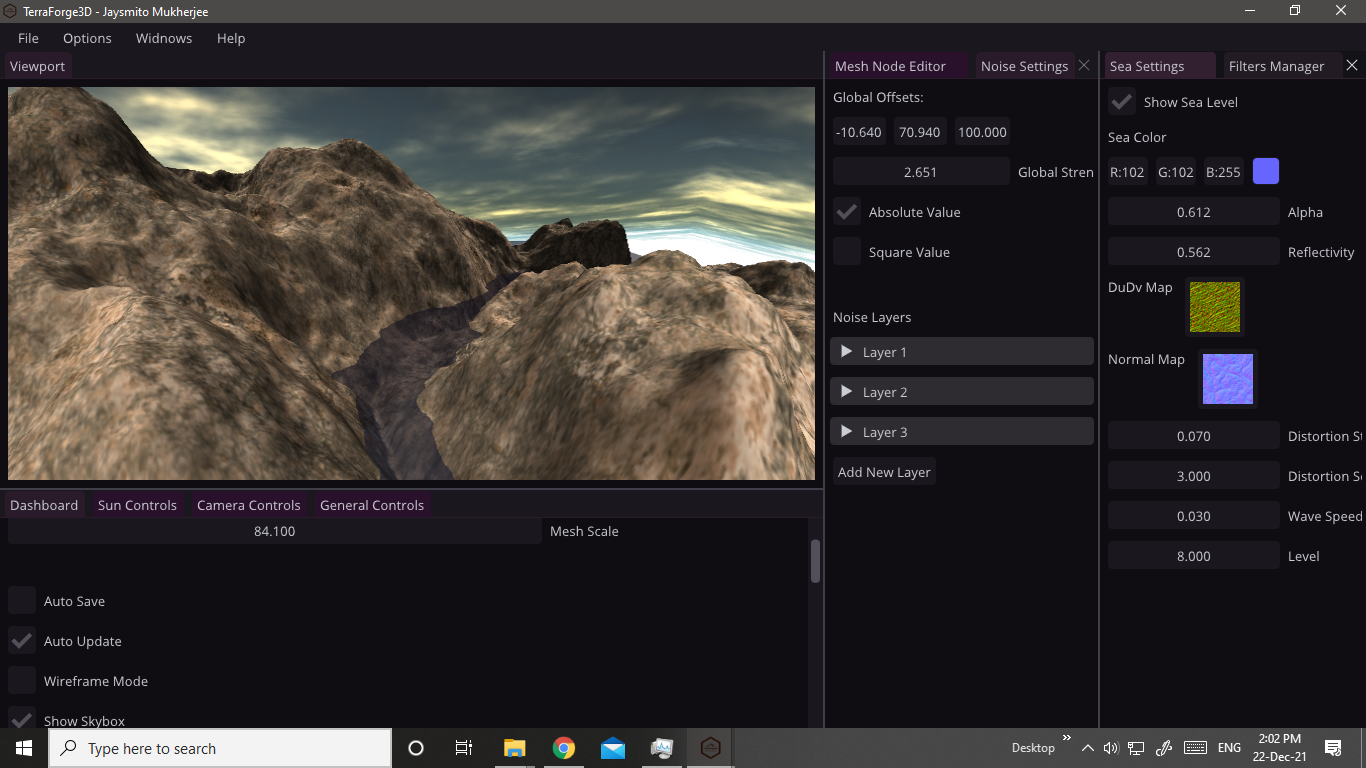Close the Noise Settings panel with X

(x=1084, y=65)
